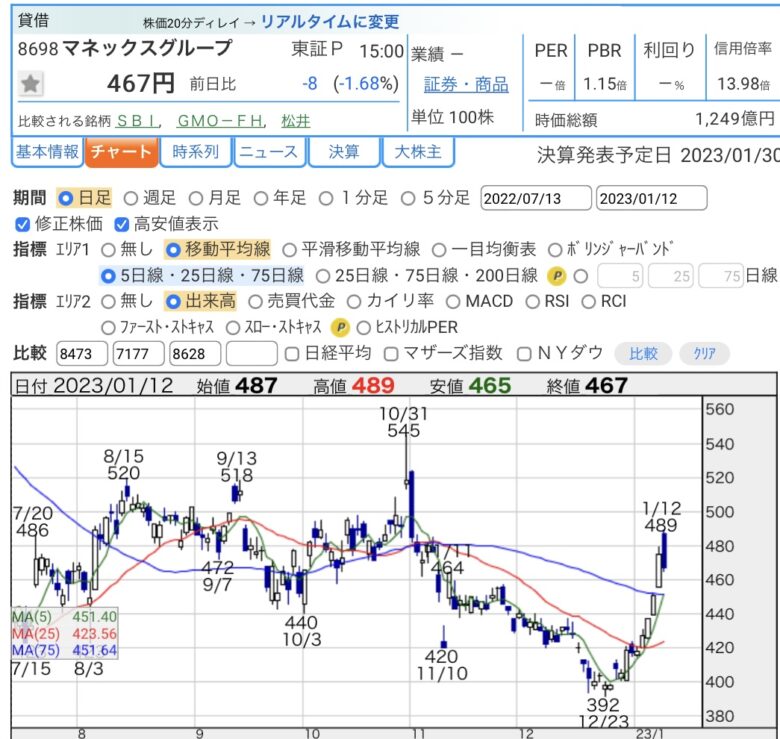Click the custom MA field showing 25
The height and width of the screenshot is (739, 780).
coord(671,276)
